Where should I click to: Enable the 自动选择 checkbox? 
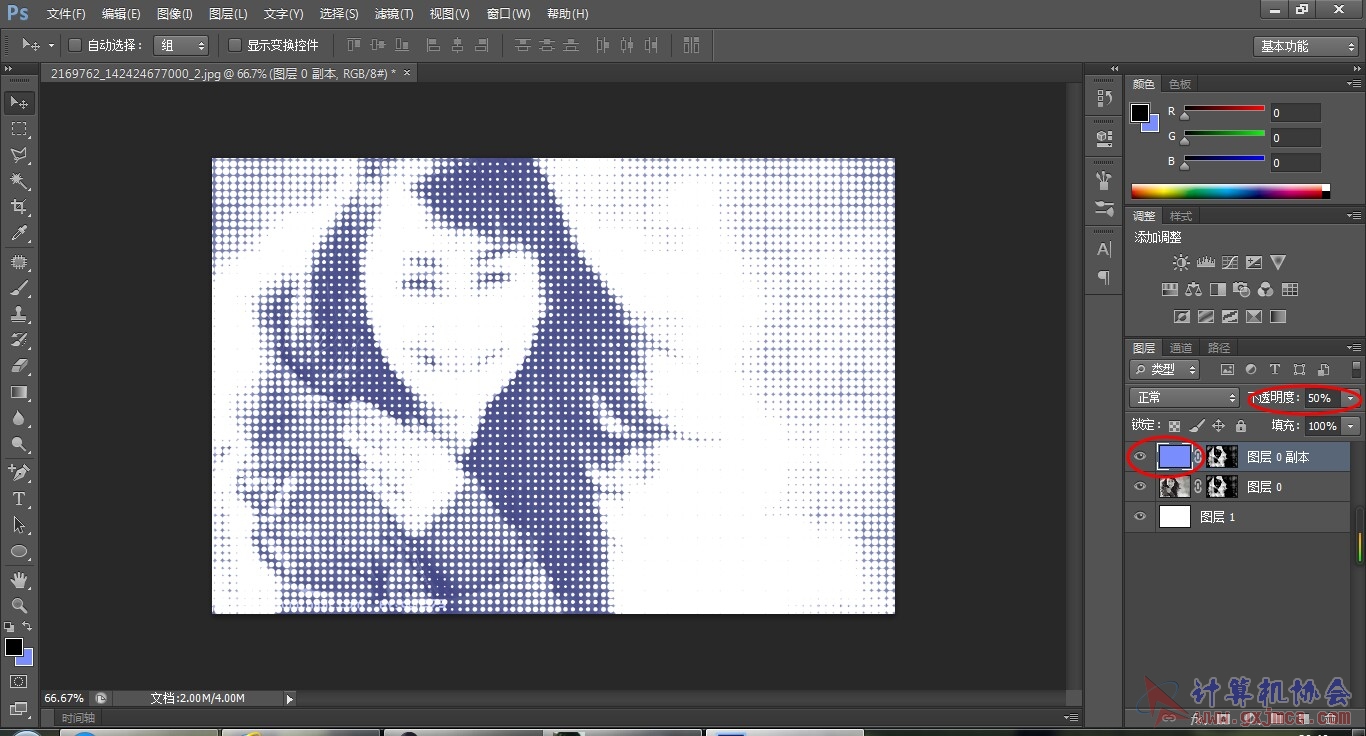[x=75, y=45]
